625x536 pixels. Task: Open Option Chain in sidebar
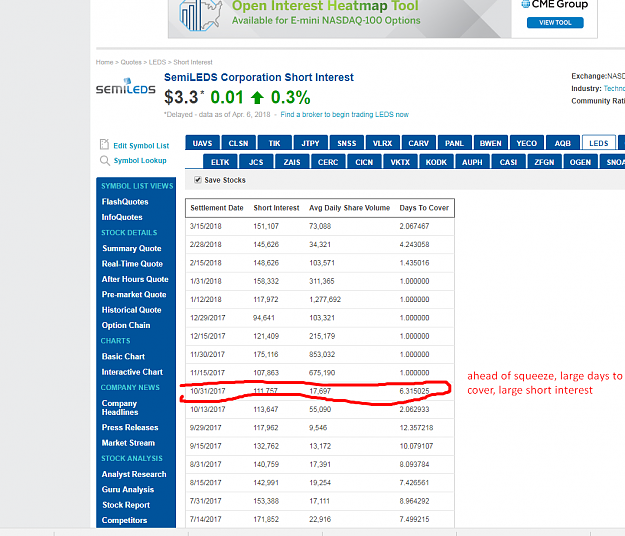(x=126, y=325)
